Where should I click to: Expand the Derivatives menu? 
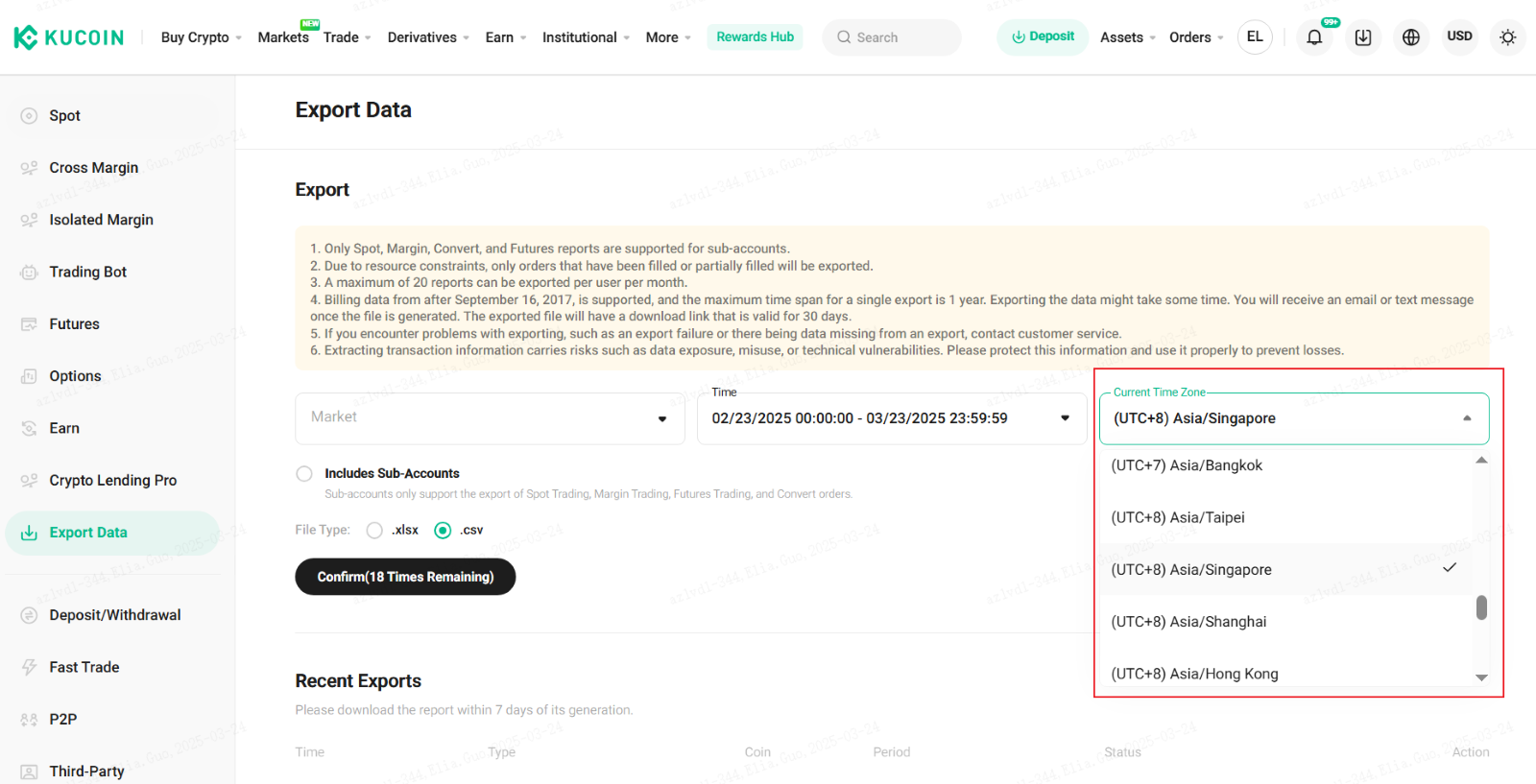click(429, 37)
